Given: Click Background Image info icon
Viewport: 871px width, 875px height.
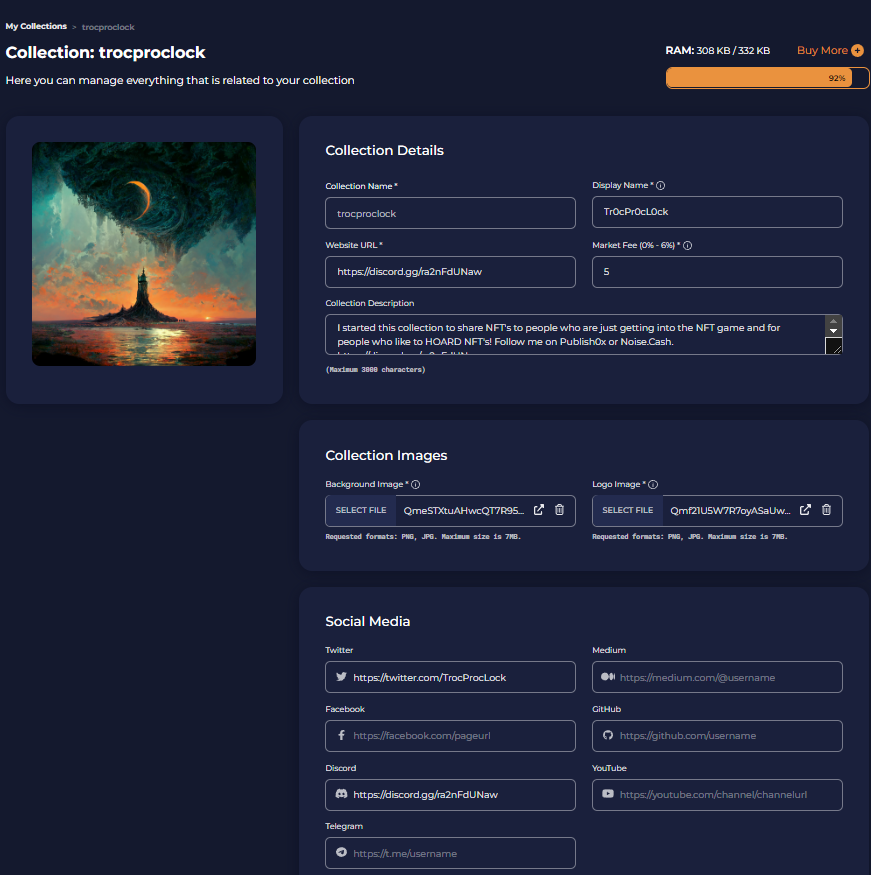Looking at the screenshot, I should pyautogui.click(x=416, y=484).
